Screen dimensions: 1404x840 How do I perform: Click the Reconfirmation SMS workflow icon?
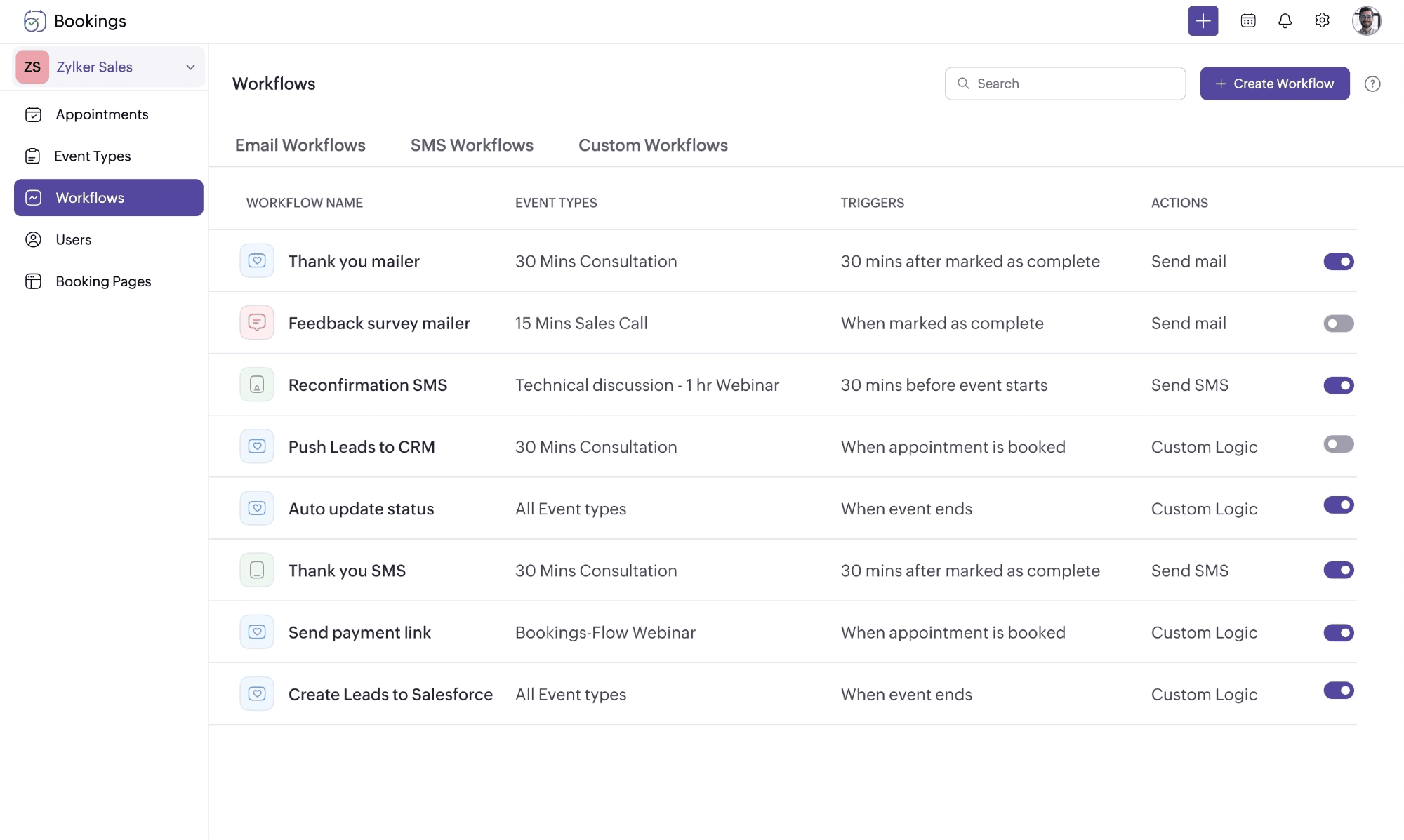257,385
